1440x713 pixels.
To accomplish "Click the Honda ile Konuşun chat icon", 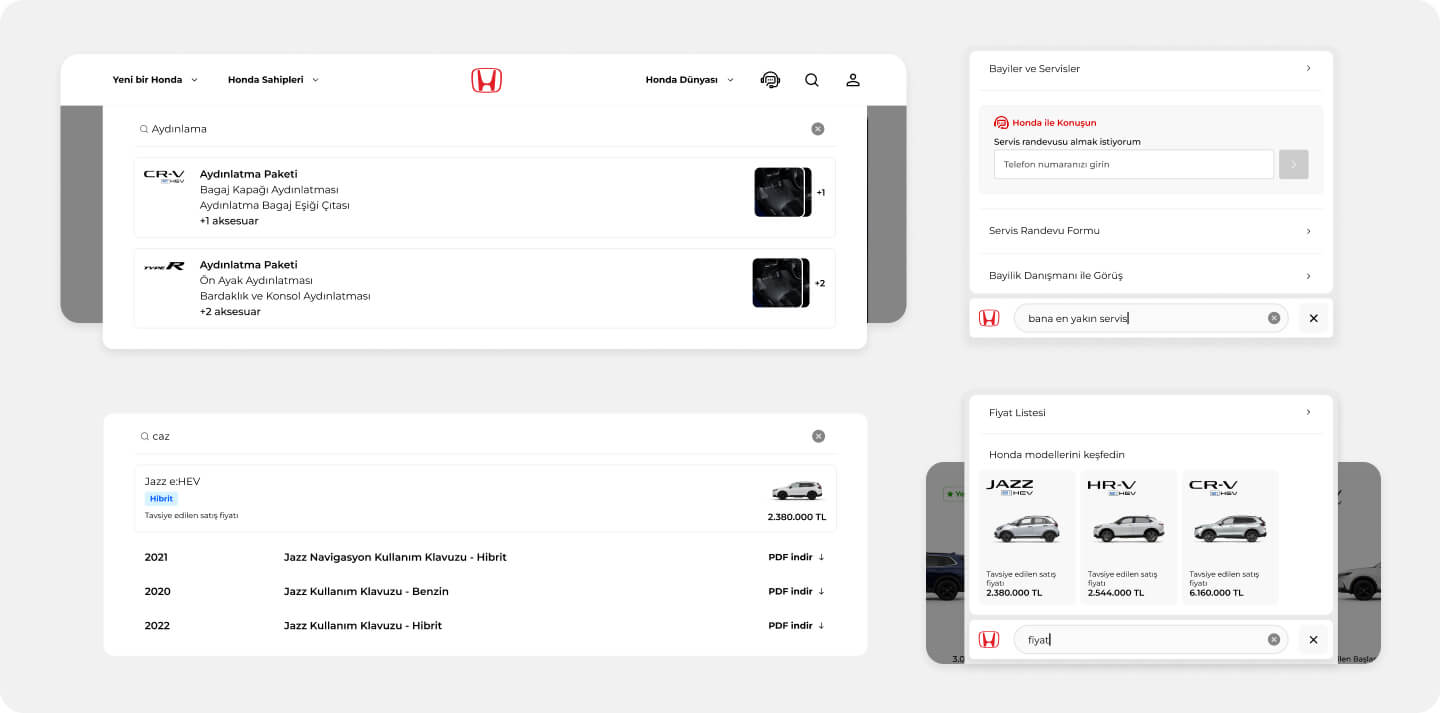I will pyautogui.click(x=1000, y=122).
